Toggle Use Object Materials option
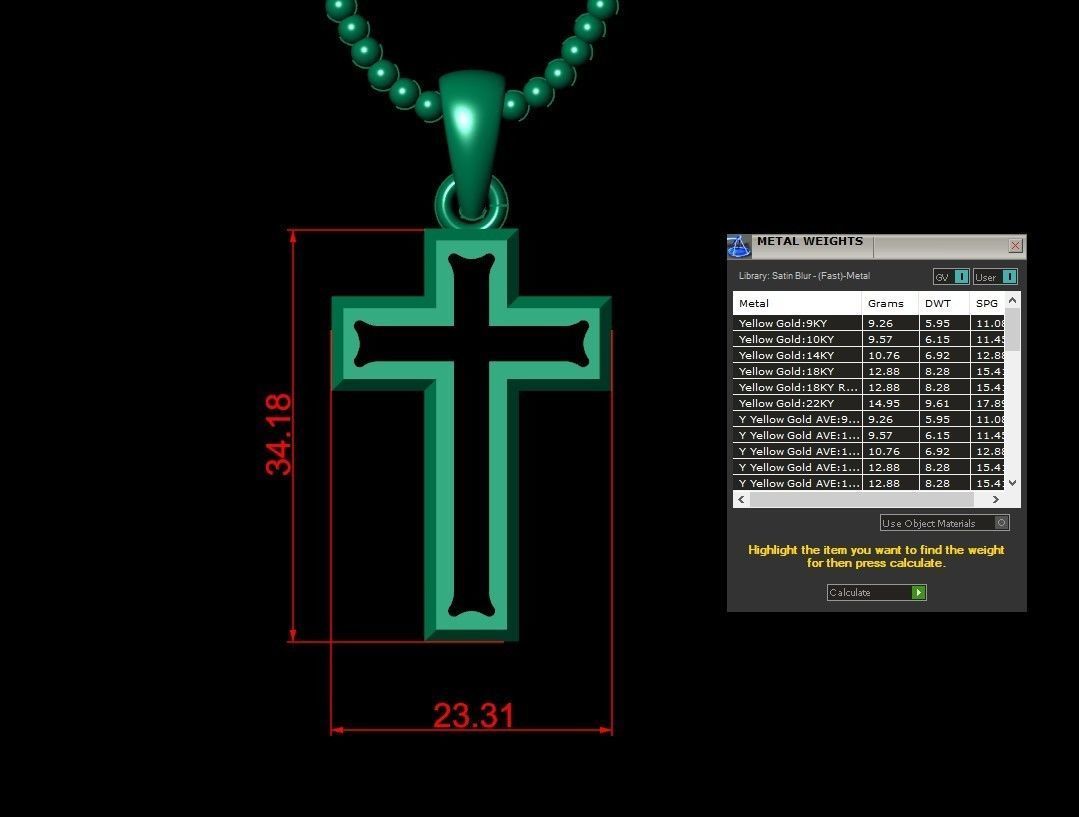1079x817 pixels. 944,523
